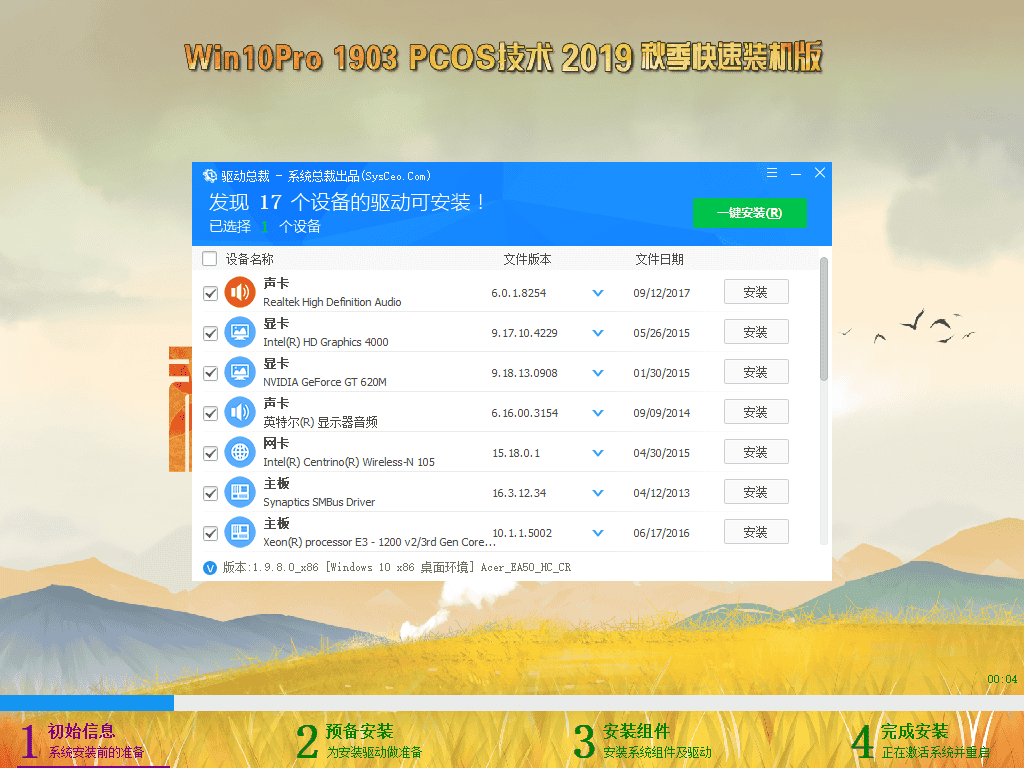Click file date 06/17/2016
Viewport: 1024px width, 768px height.
(662, 533)
